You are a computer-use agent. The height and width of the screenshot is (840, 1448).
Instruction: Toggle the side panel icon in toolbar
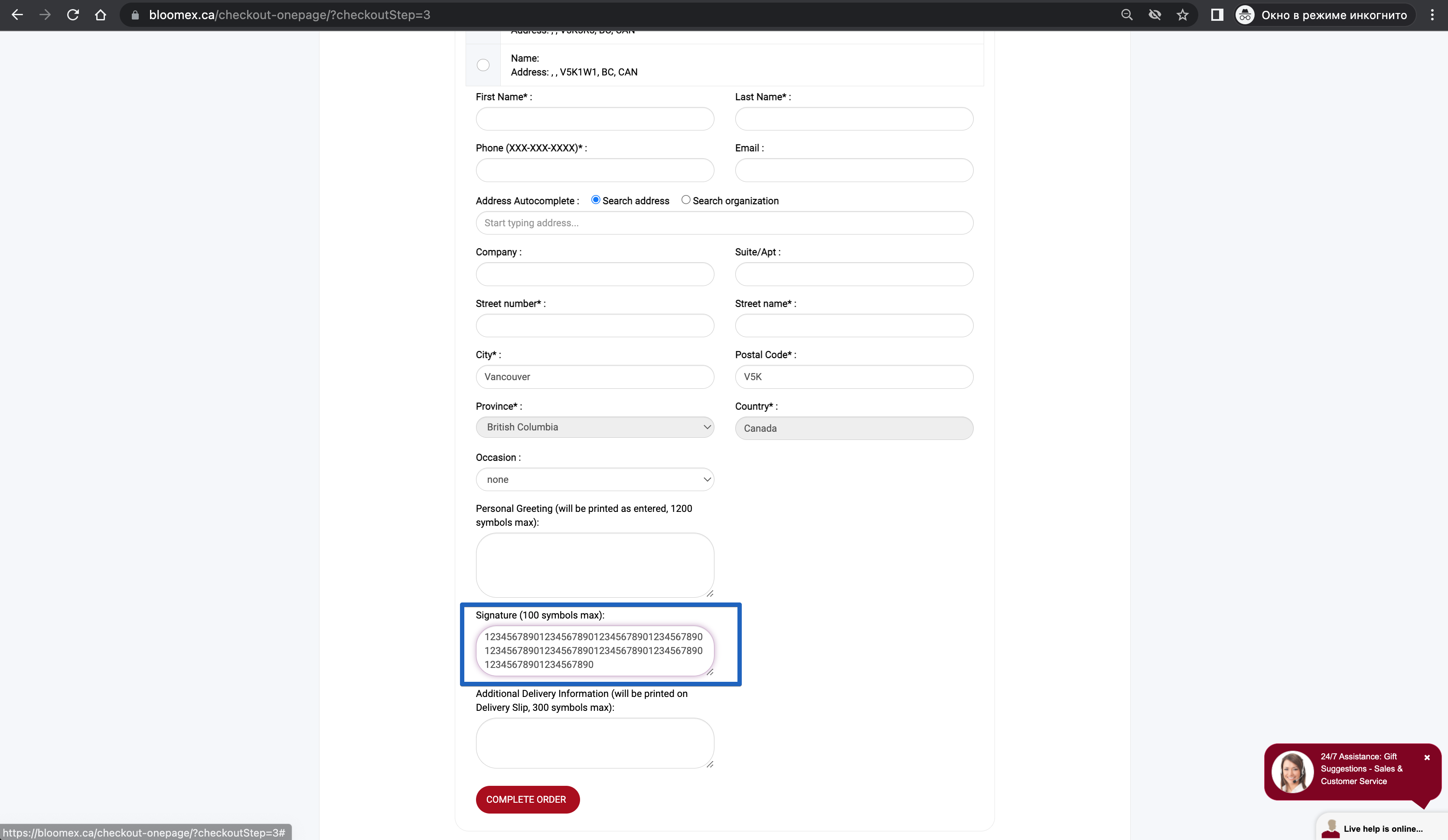tap(1217, 15)
